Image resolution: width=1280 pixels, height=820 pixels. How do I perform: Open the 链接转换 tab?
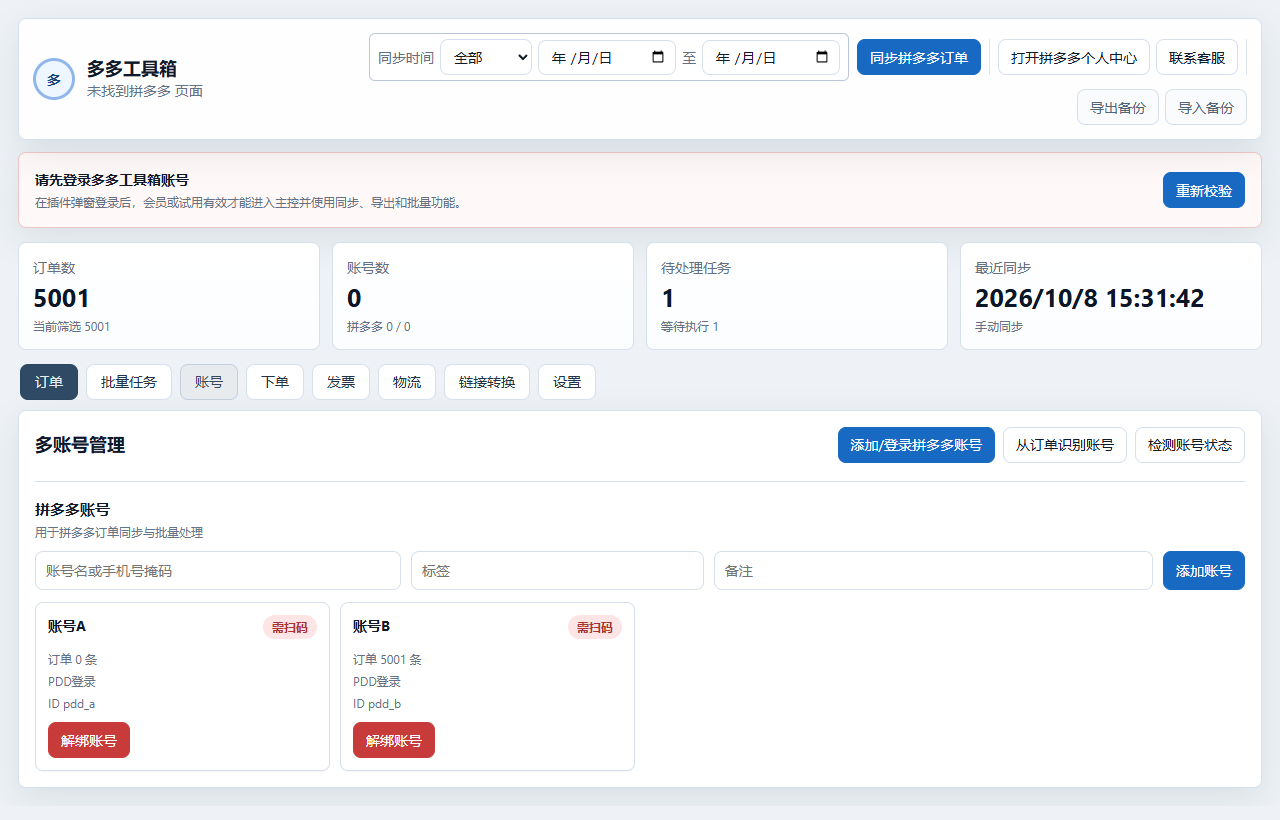(487, 382)
